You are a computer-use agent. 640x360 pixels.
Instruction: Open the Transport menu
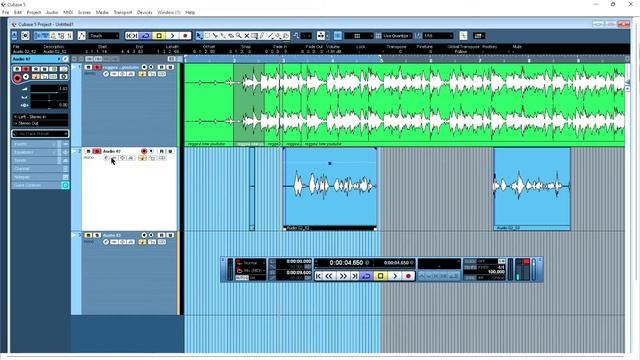pyautogui.click(x=122, y=13)
